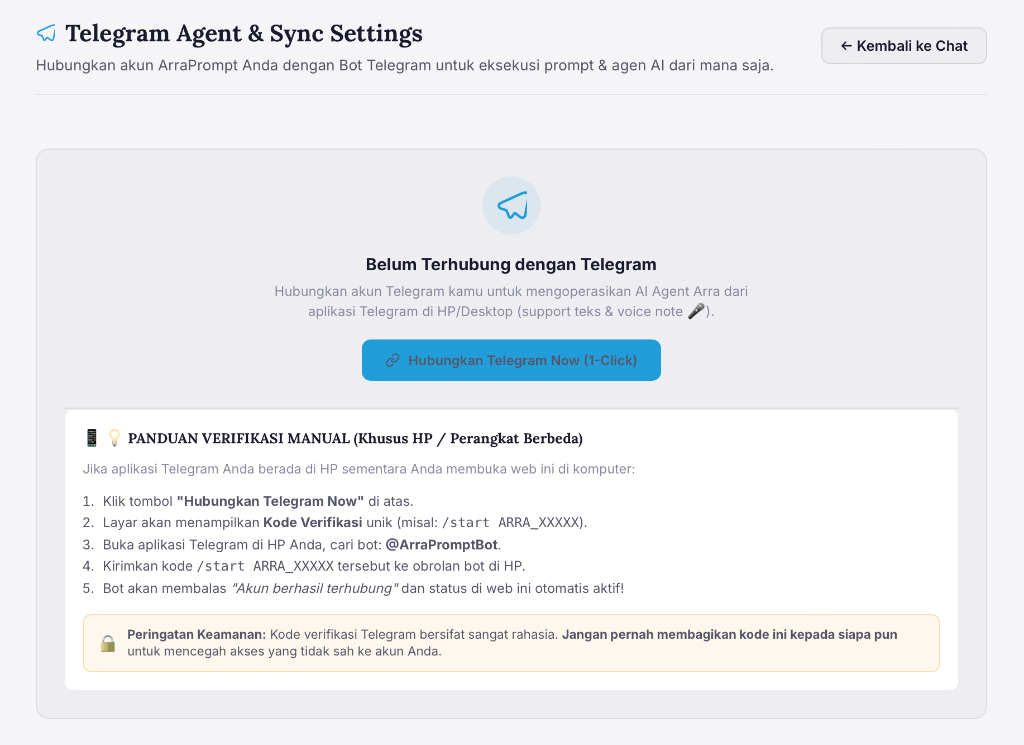Click step 1 text Klik tombol Hubungkan Telegram Now
This screenshot has width=1024, height=745.
pyautogui.click(x=258, y=501)
